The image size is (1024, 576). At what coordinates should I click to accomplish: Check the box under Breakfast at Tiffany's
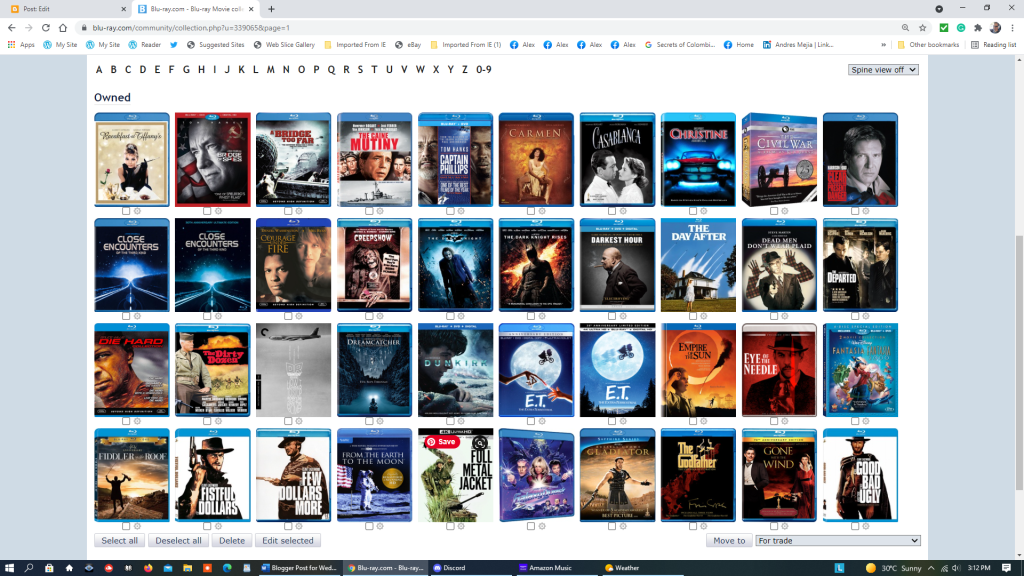click(x=126, y=211)
